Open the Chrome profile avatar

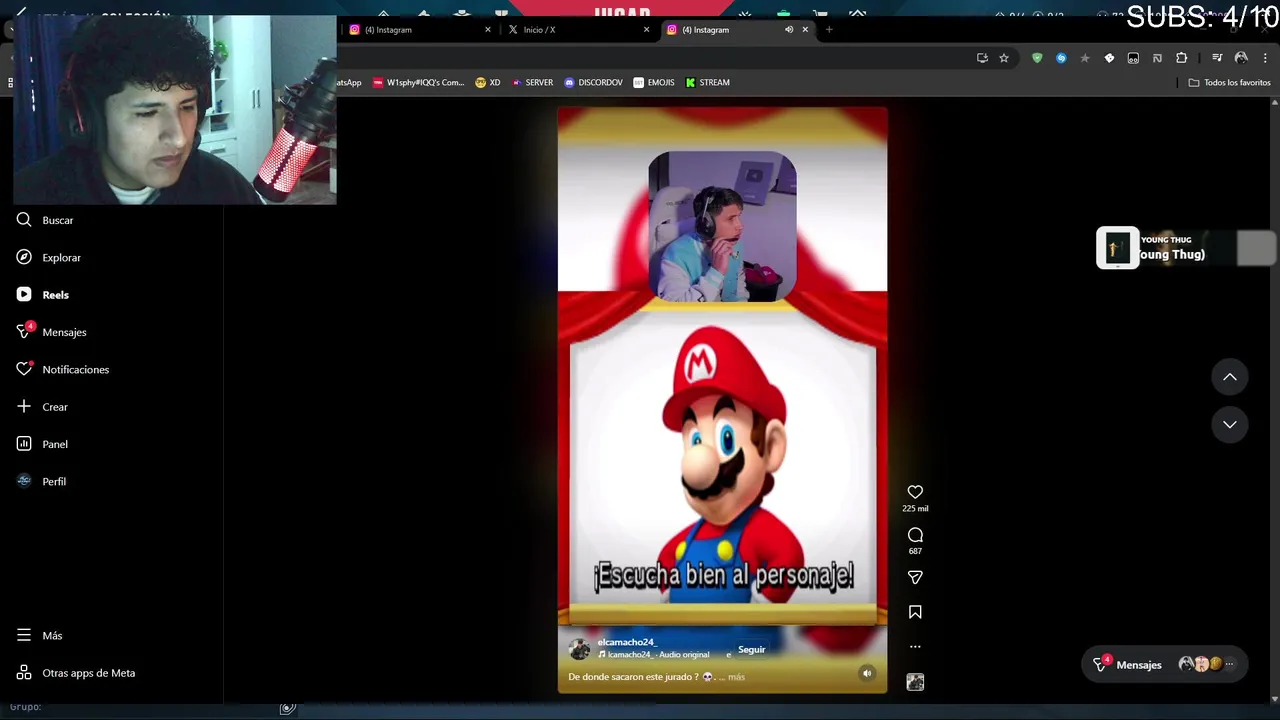(x=1241, y=58)
